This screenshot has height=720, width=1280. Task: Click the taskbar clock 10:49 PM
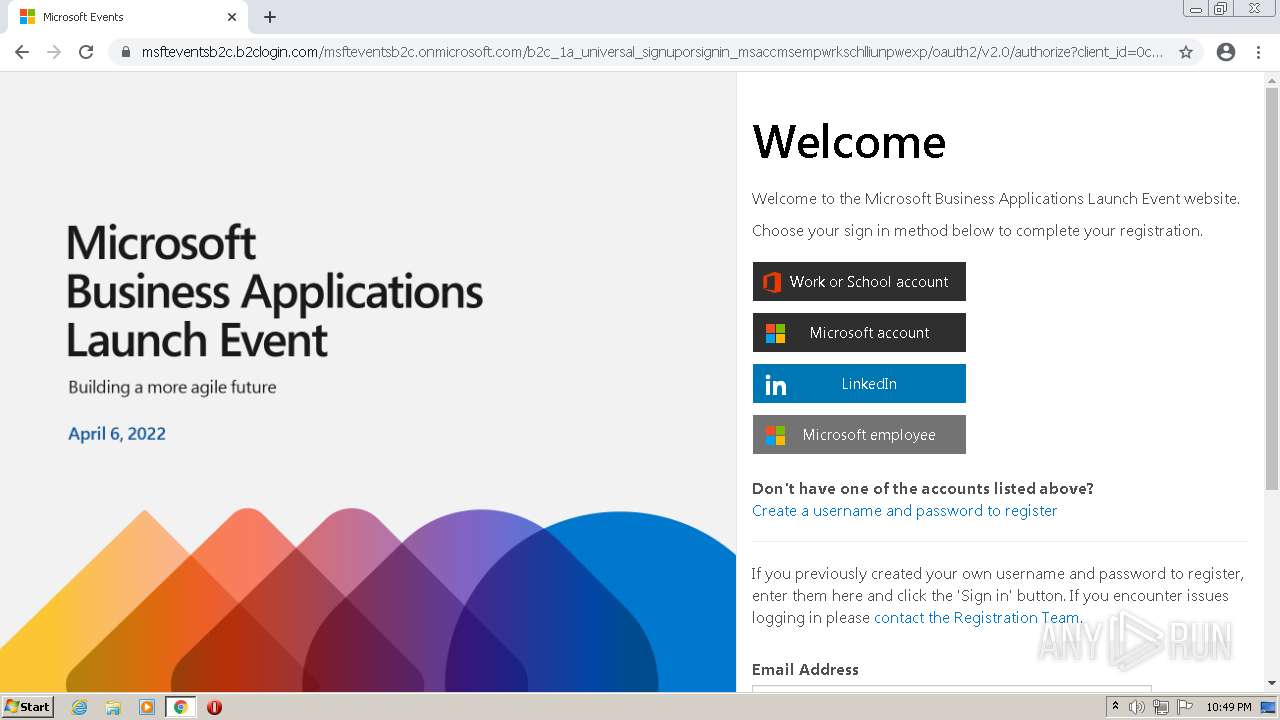pos(1229,707)
